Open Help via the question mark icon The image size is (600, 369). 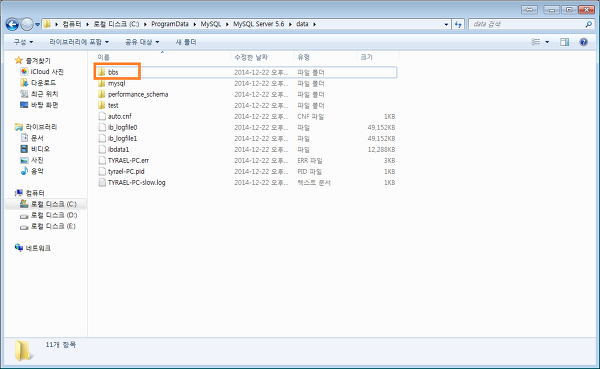[584, 42]
